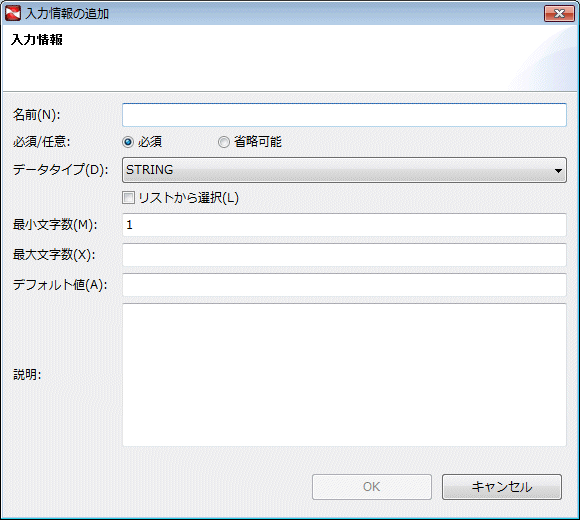
Task: Click the greyed-out OK button
Action: (x=372, y=487)
